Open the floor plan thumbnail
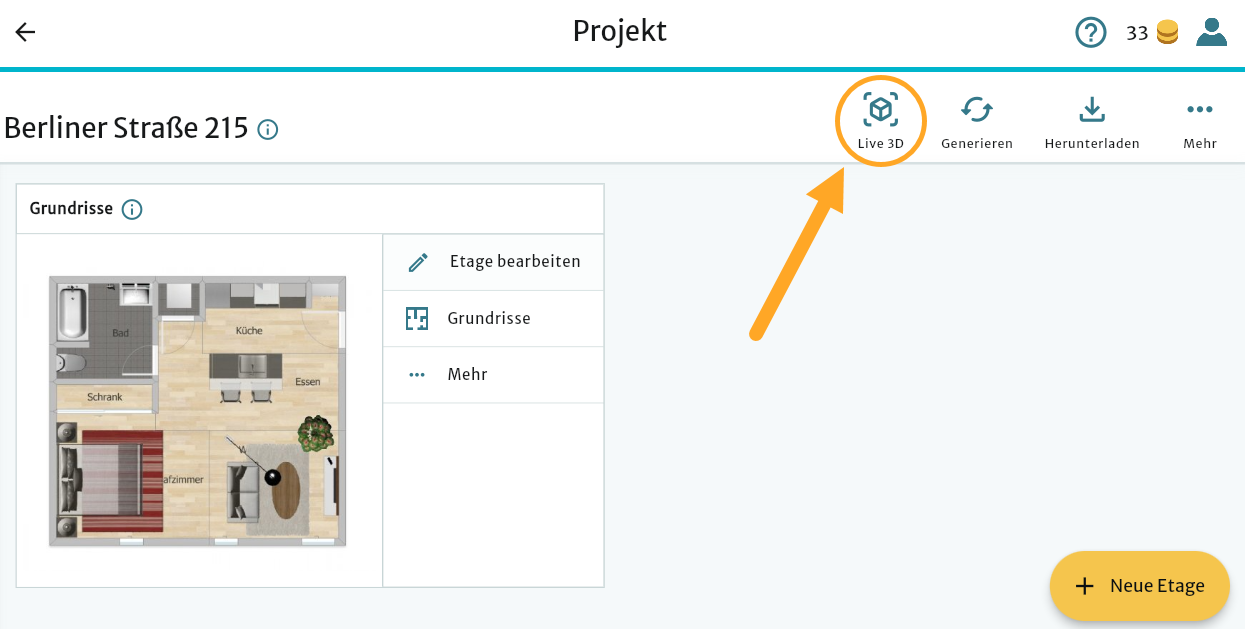 pos(197,410)
